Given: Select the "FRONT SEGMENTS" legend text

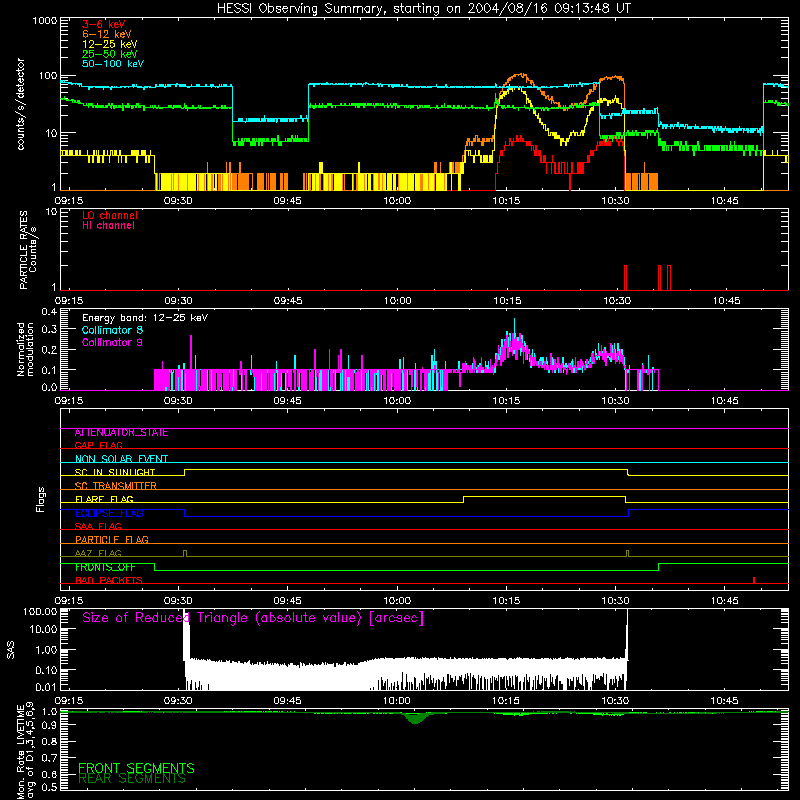Looking at the screenshot, I should pos(136,768).
